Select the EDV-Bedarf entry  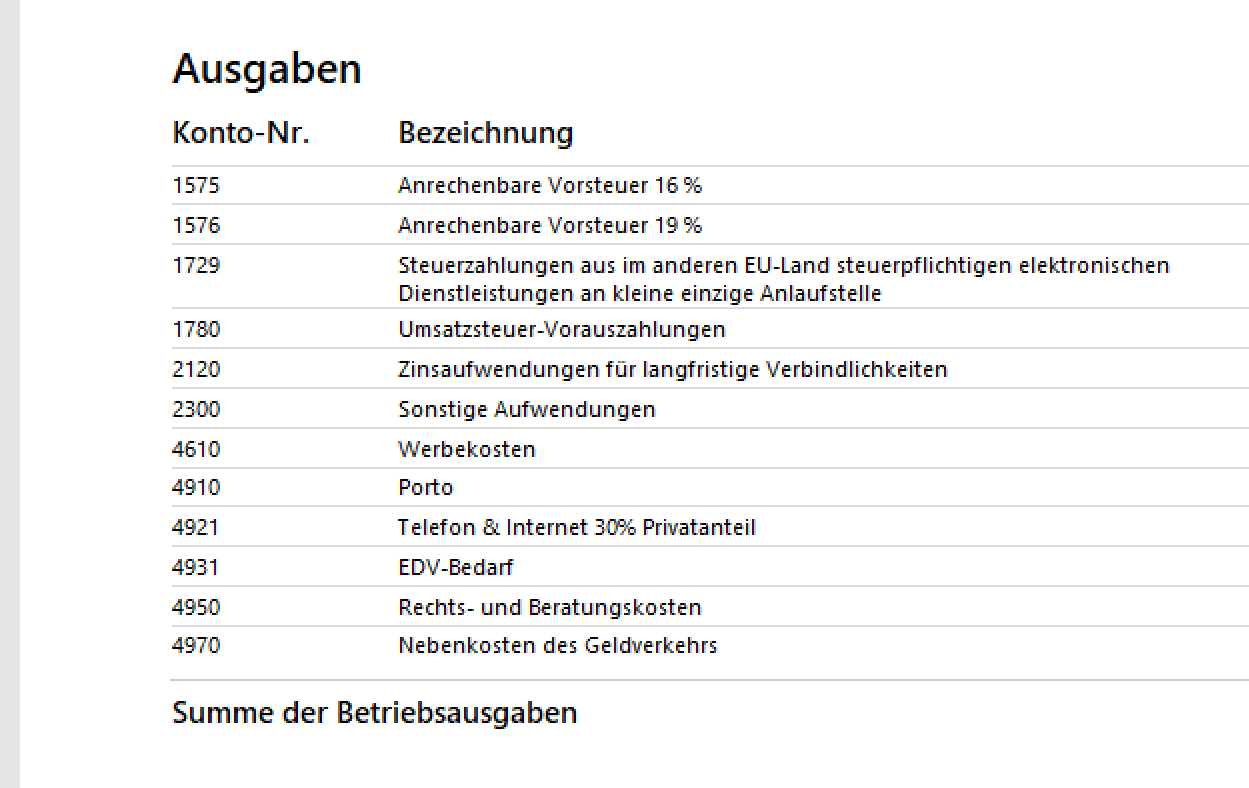coord(456,567)
